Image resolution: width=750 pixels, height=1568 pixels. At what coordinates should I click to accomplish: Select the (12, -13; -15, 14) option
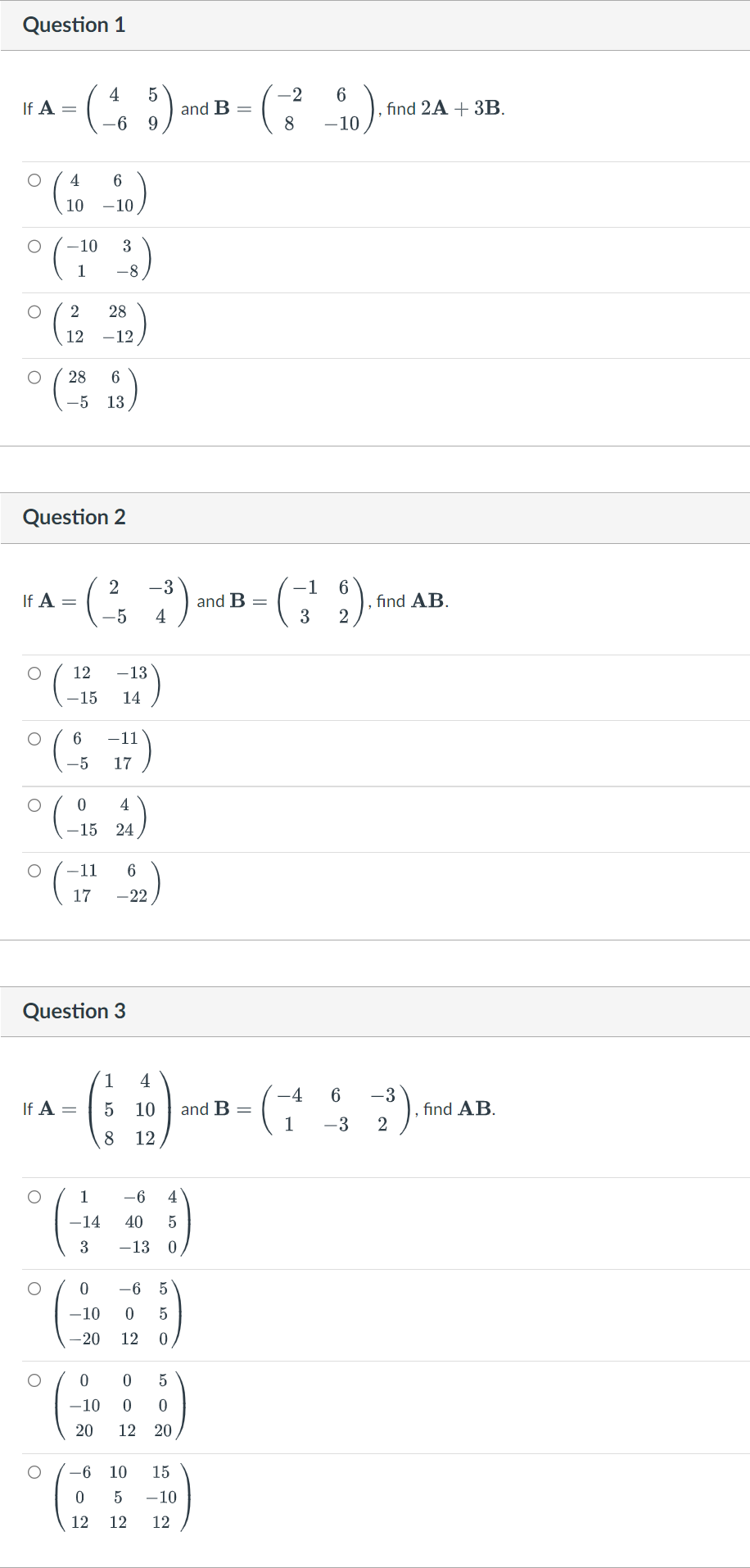(x=34, y=673)
